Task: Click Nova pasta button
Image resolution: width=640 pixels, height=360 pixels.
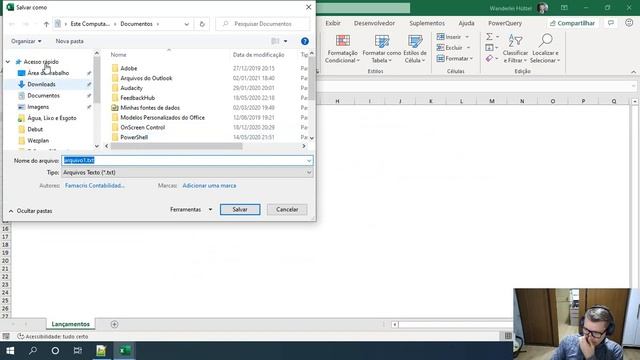Action: pos(69,41)
